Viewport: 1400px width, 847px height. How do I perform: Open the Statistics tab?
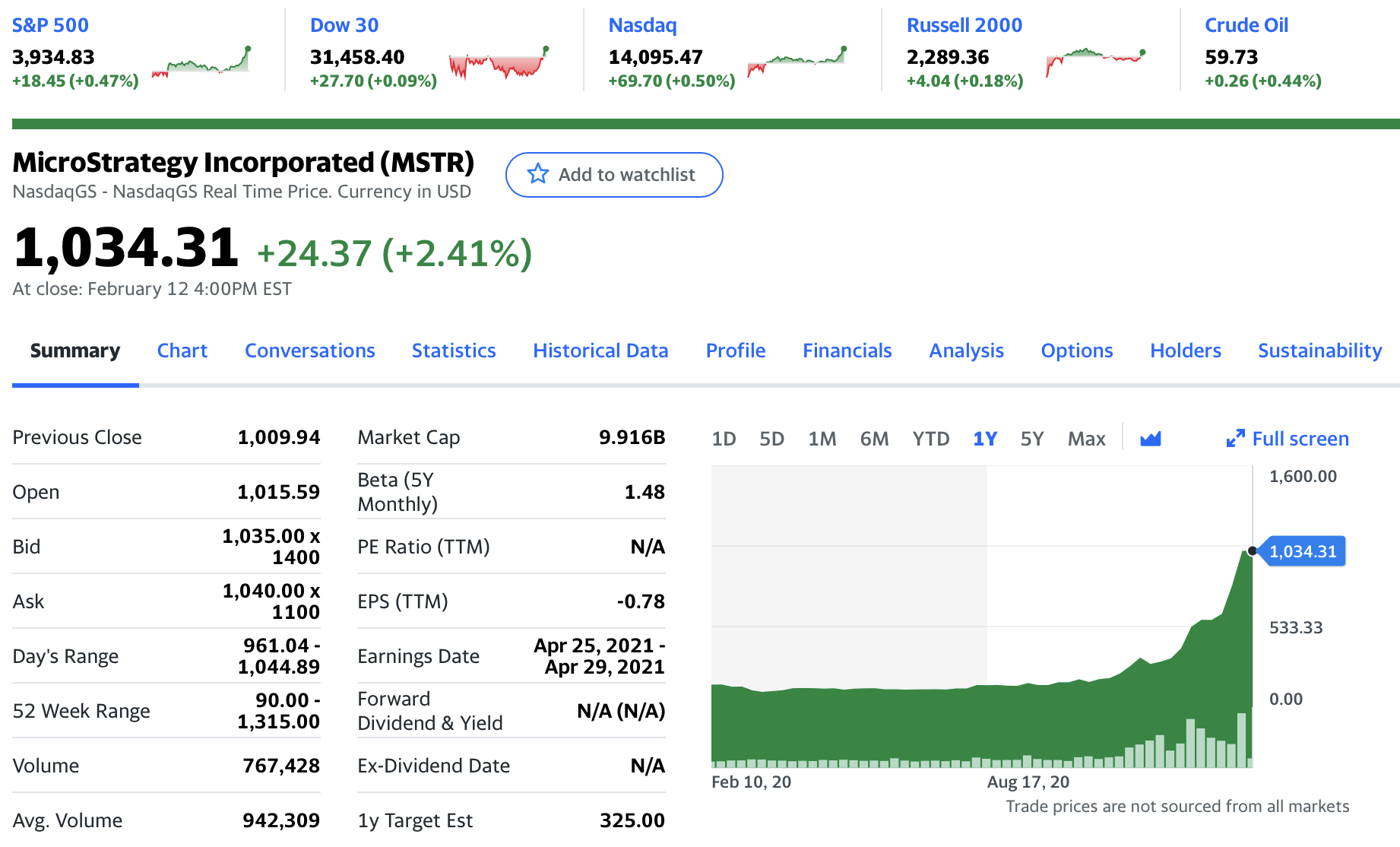454,351
